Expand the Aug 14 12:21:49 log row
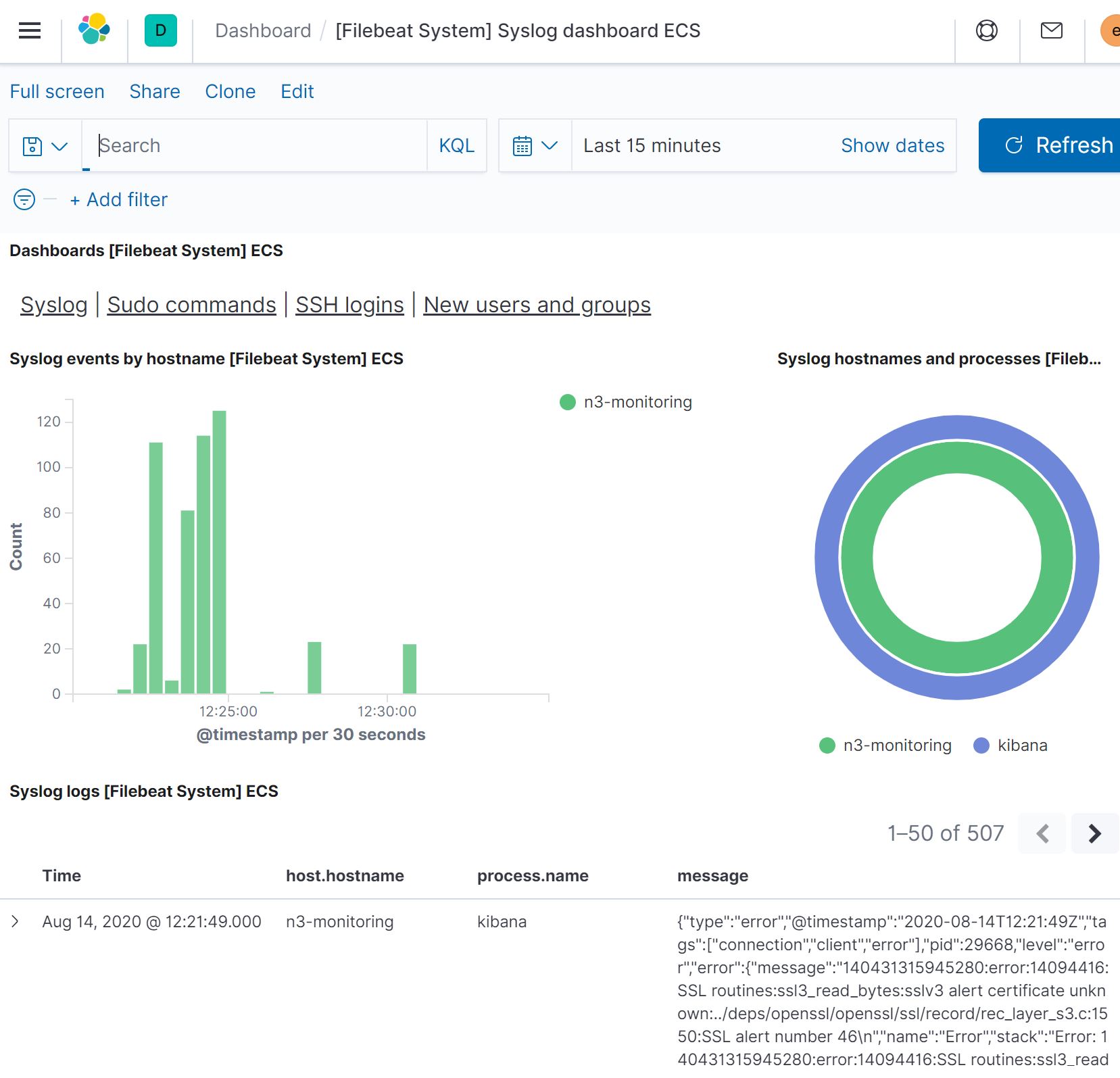The height and width of the screenshot is (1078, 1120). click(x=15, y=921)
